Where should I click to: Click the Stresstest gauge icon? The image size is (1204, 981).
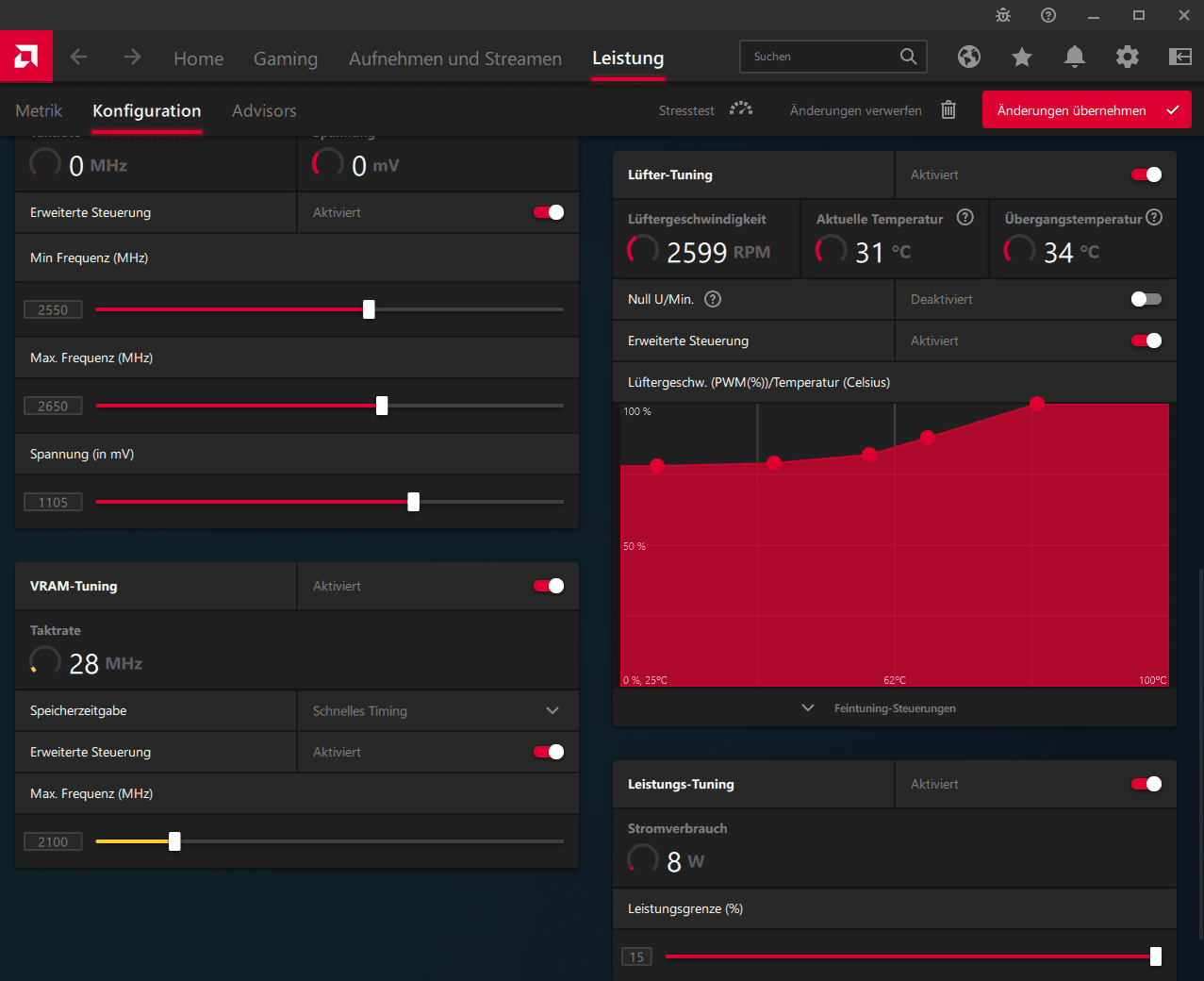point(741,109)
